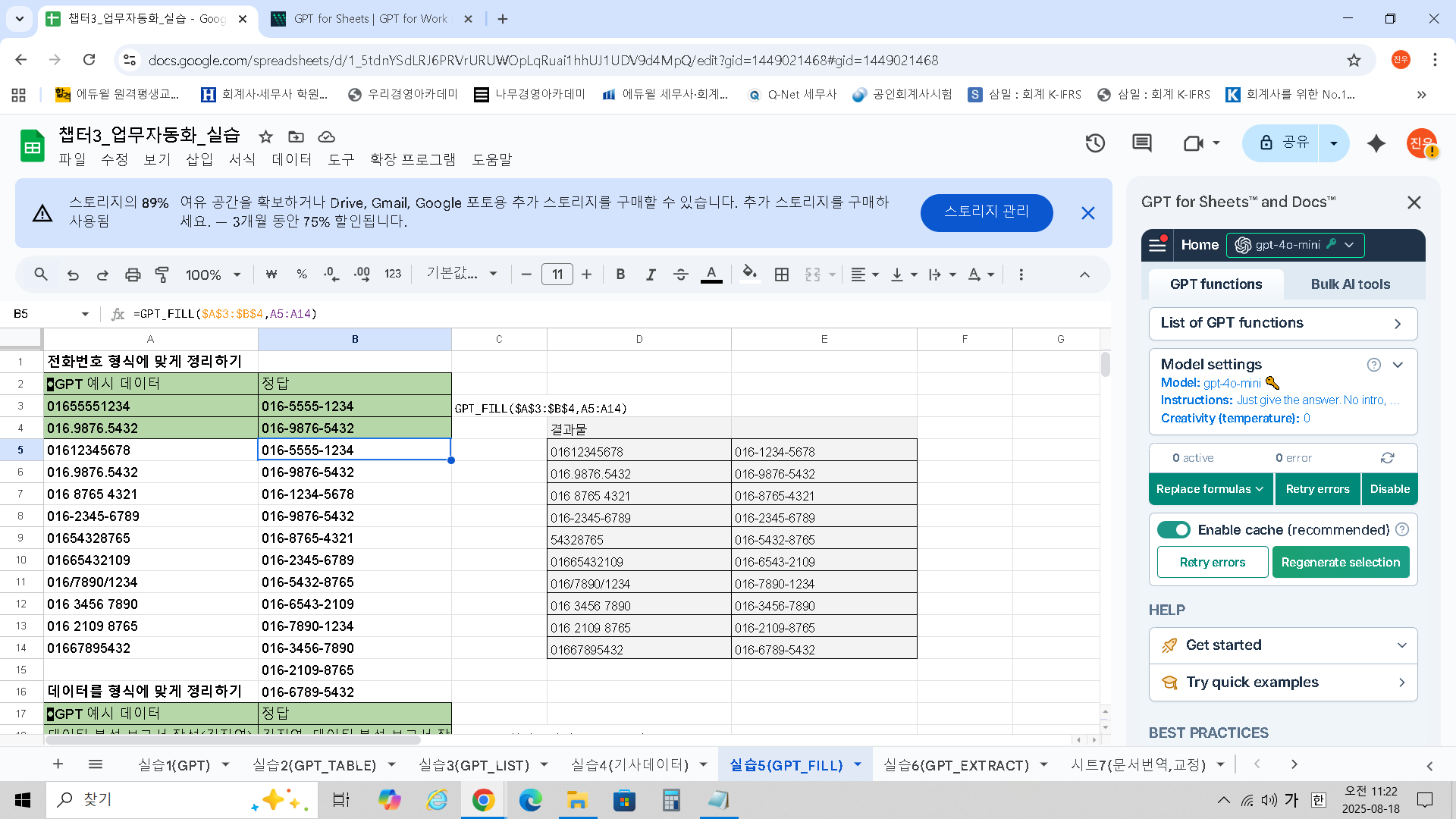Add a new sheet
Viewport: 1456px width, 819px height.
tap(58, 764)
